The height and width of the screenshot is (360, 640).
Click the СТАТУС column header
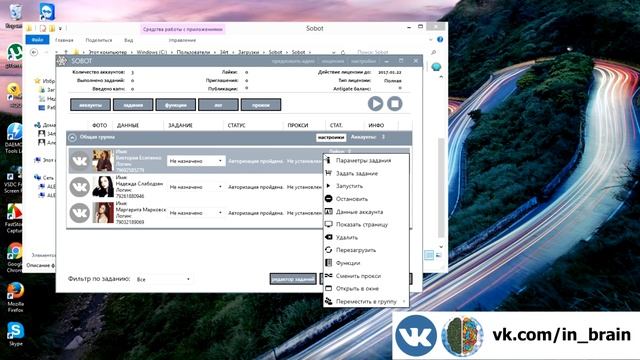tap(236, 125)
